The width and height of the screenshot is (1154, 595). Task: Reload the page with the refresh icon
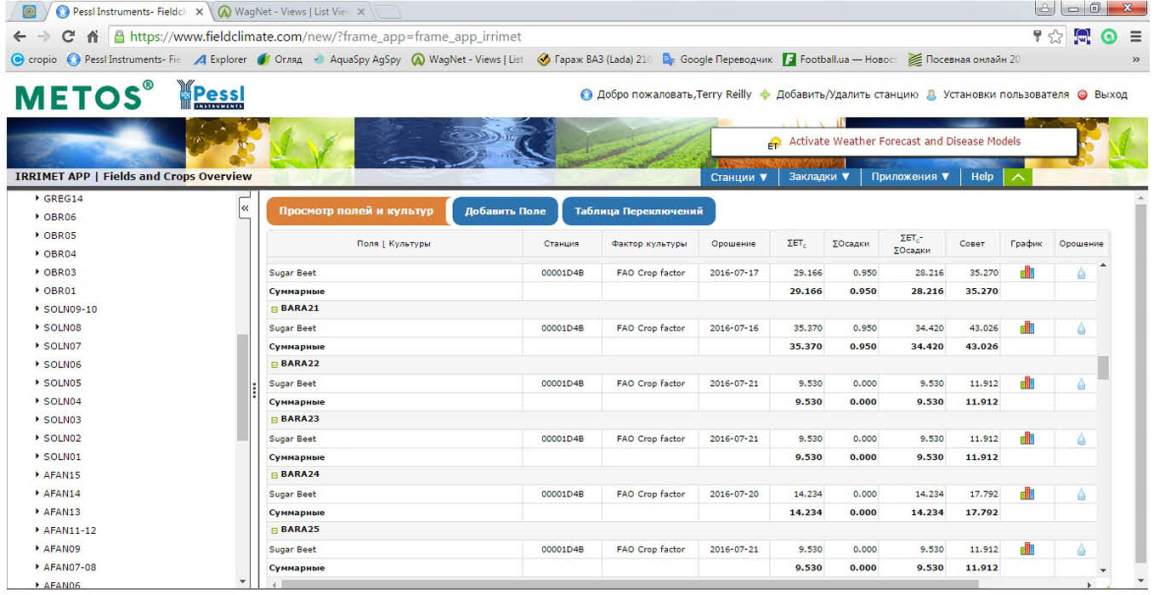[x=68, y=37]
